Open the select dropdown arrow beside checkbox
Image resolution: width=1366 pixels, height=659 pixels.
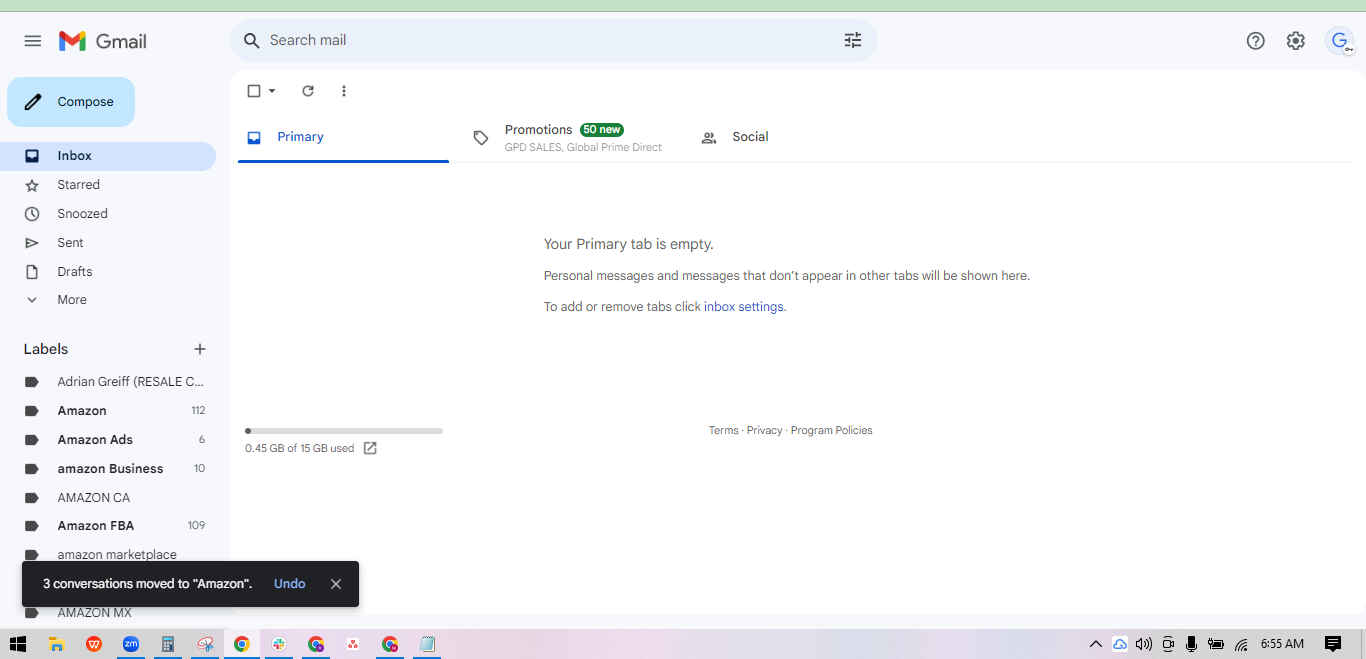(272, 91)
